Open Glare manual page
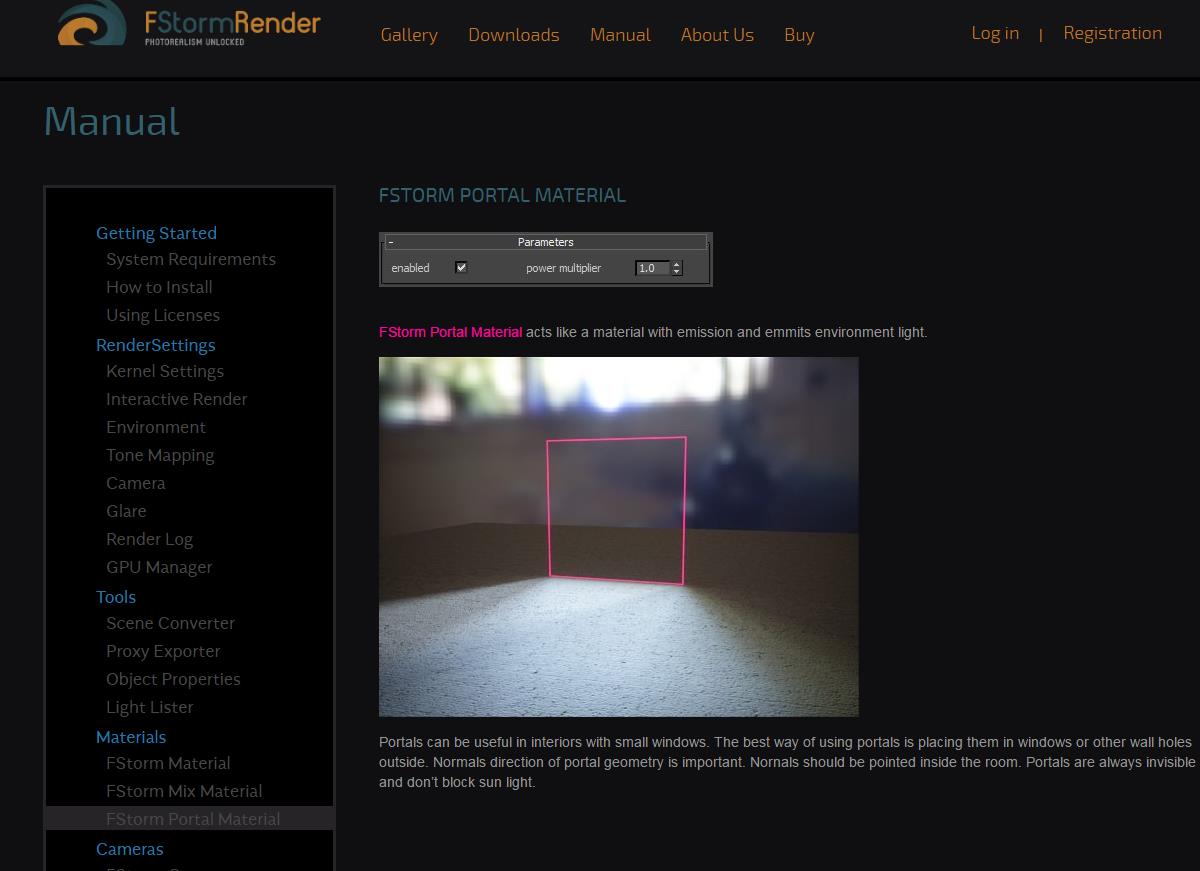Viewport: 1200px width, 871px height. (x=126, y=511)
